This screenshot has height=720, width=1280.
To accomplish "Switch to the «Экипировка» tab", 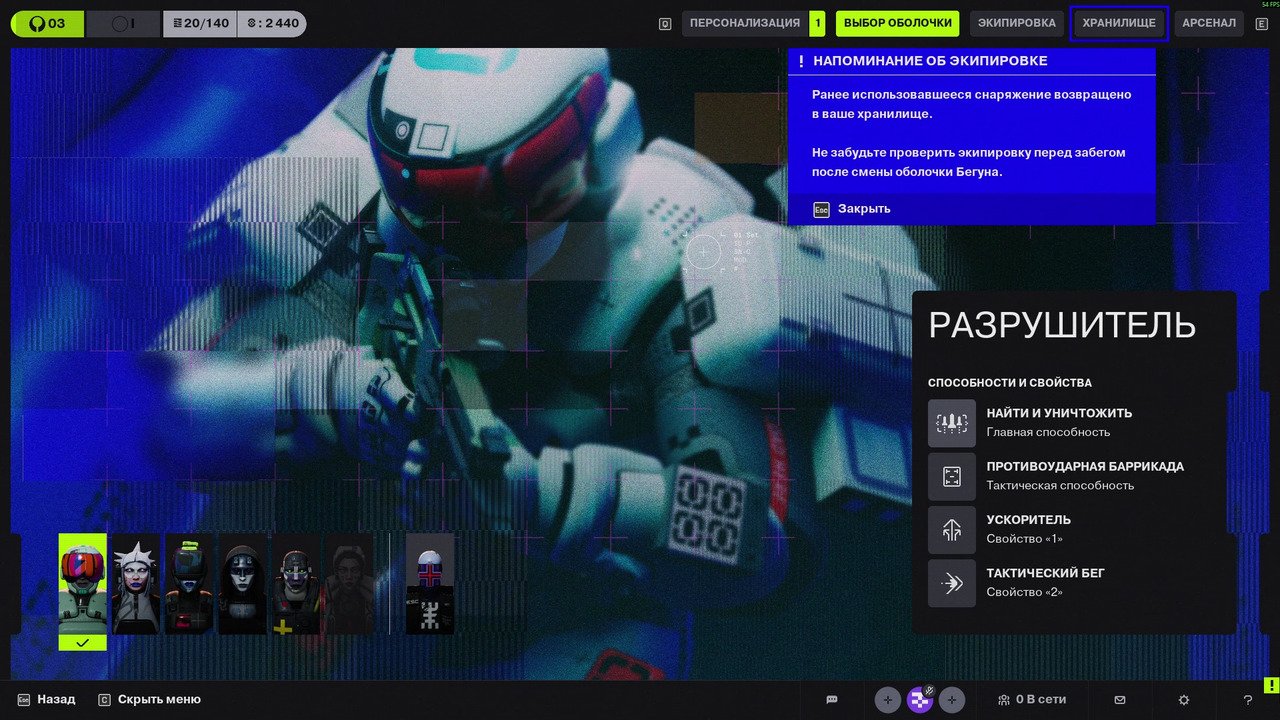I will coord(1016,23).
